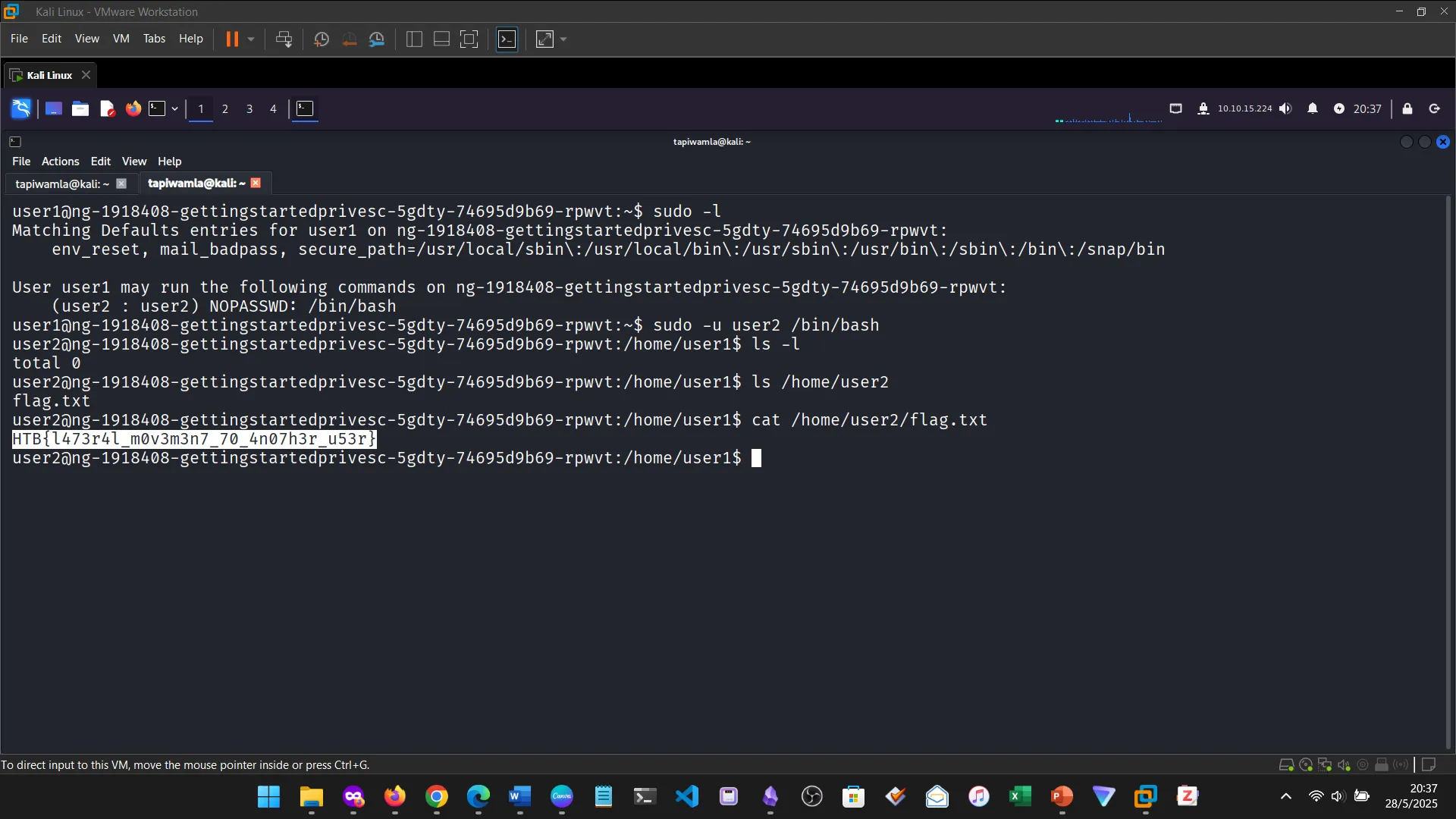
Task: Expand the fullscreen dropdown arrow in VMware toolbar
Action: click(563, 39)
